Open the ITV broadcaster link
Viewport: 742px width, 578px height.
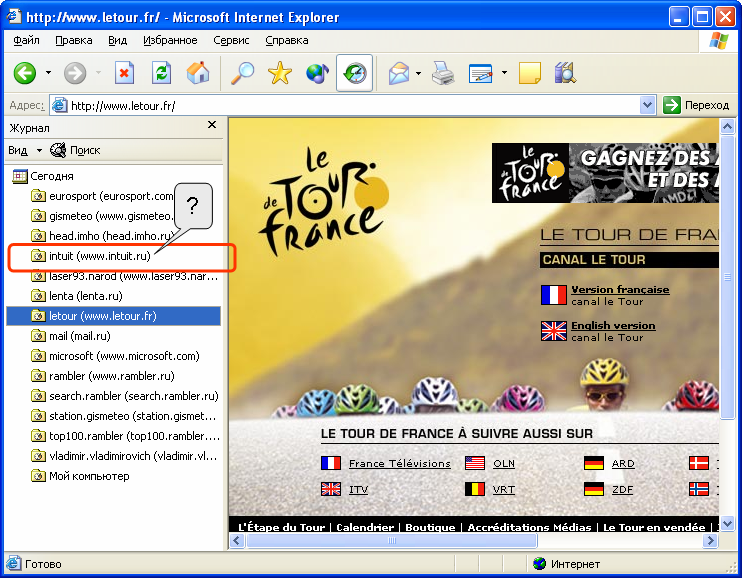coord(358,489)
